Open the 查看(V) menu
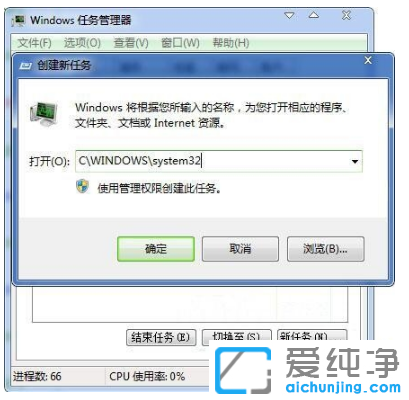This screenshot has height=400, width=409. click(131, 43)
